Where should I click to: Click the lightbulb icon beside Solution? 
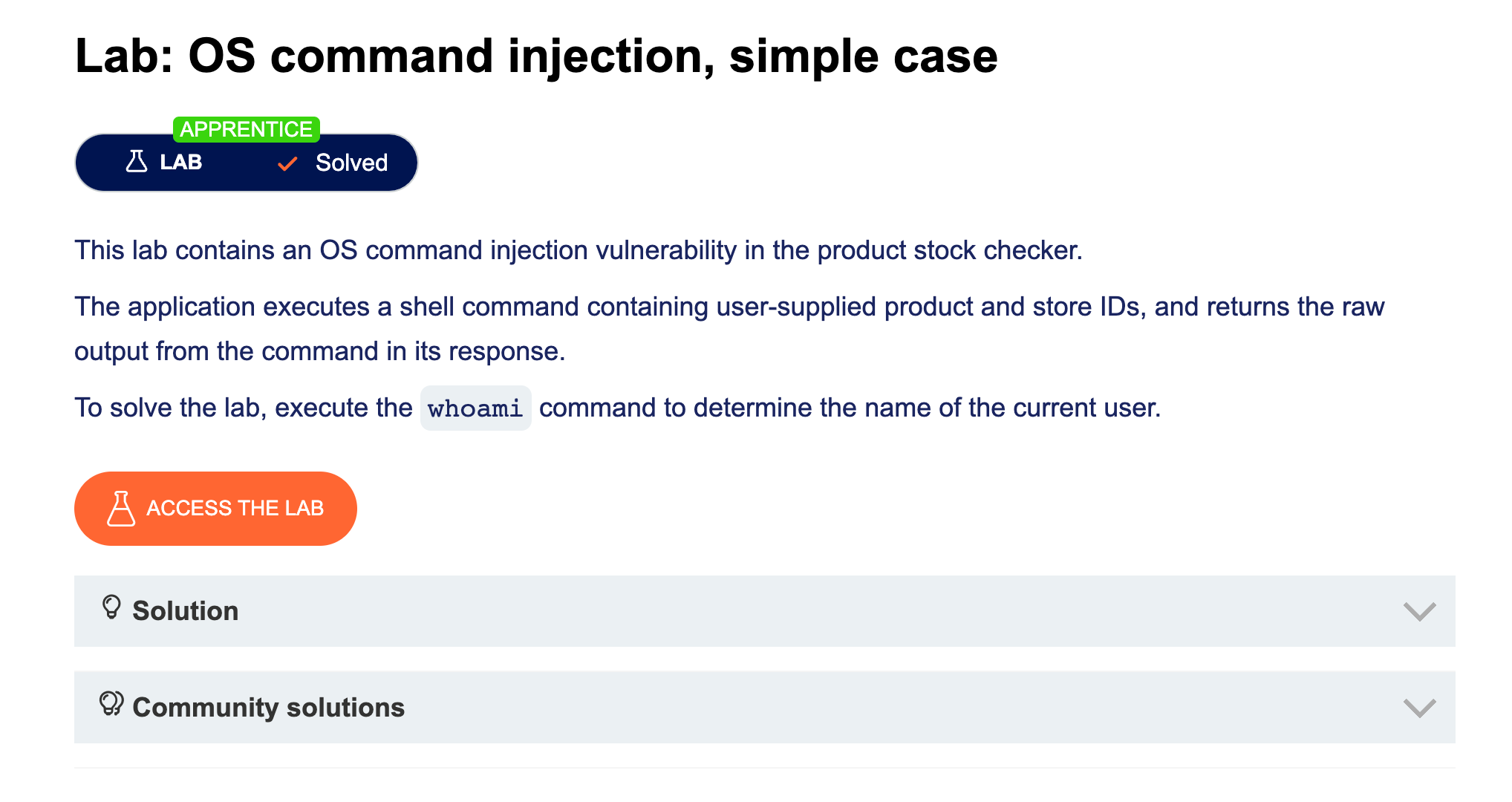[x=111, y=607]
